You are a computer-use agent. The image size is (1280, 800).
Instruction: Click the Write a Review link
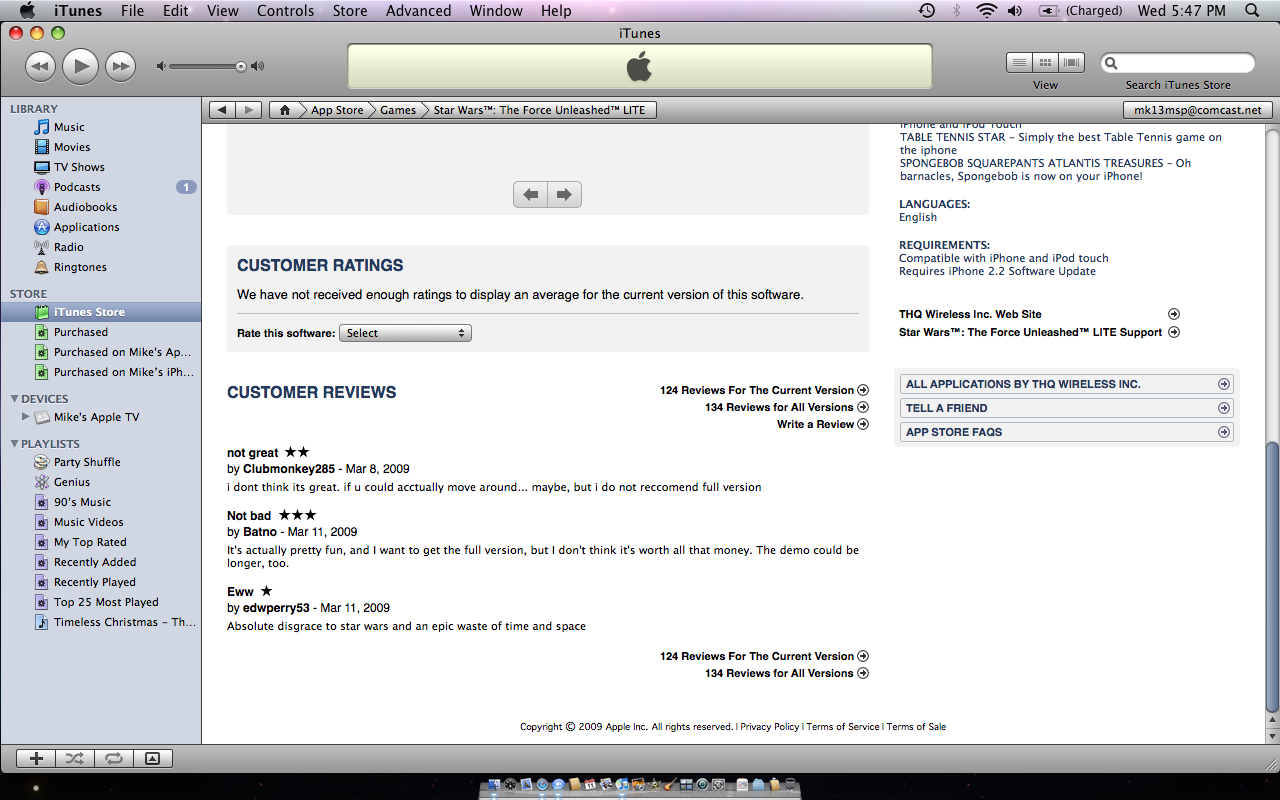(x=822, y=424)
